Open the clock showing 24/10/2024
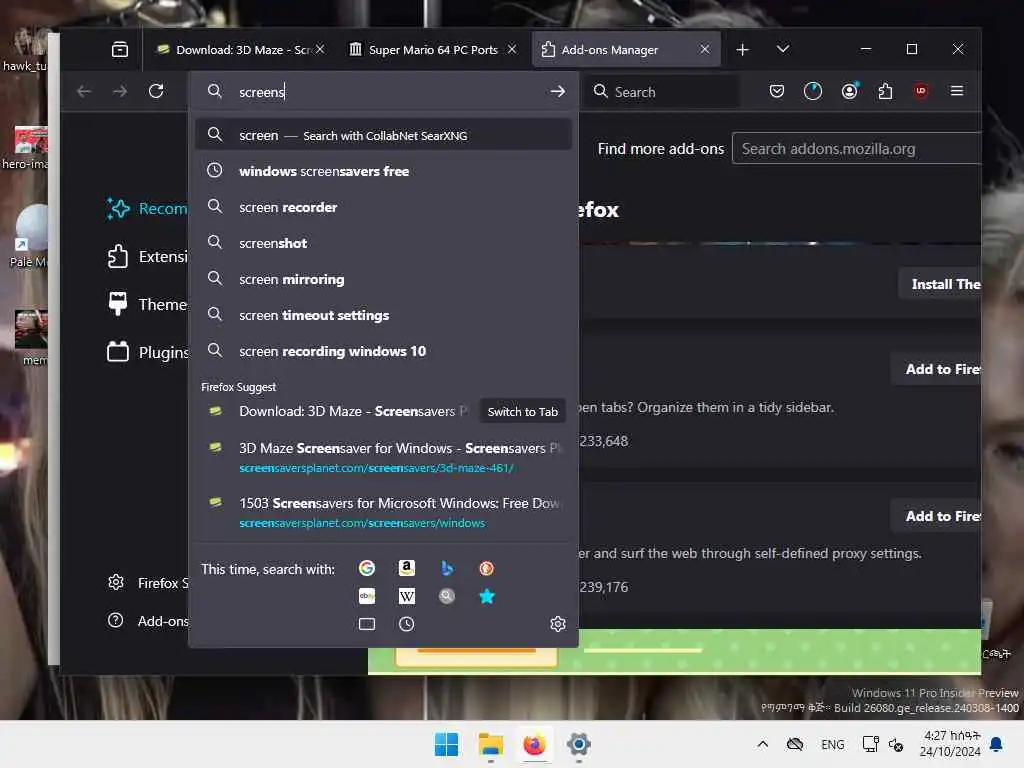The width and height of the screenshot is (1024, 768). [x=951, y=744]
